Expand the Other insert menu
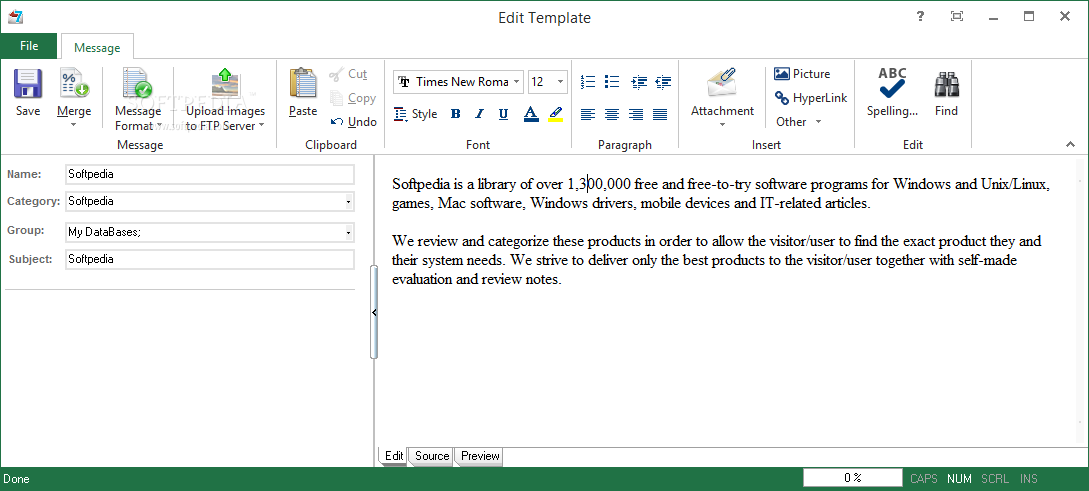 coord(799,122)
